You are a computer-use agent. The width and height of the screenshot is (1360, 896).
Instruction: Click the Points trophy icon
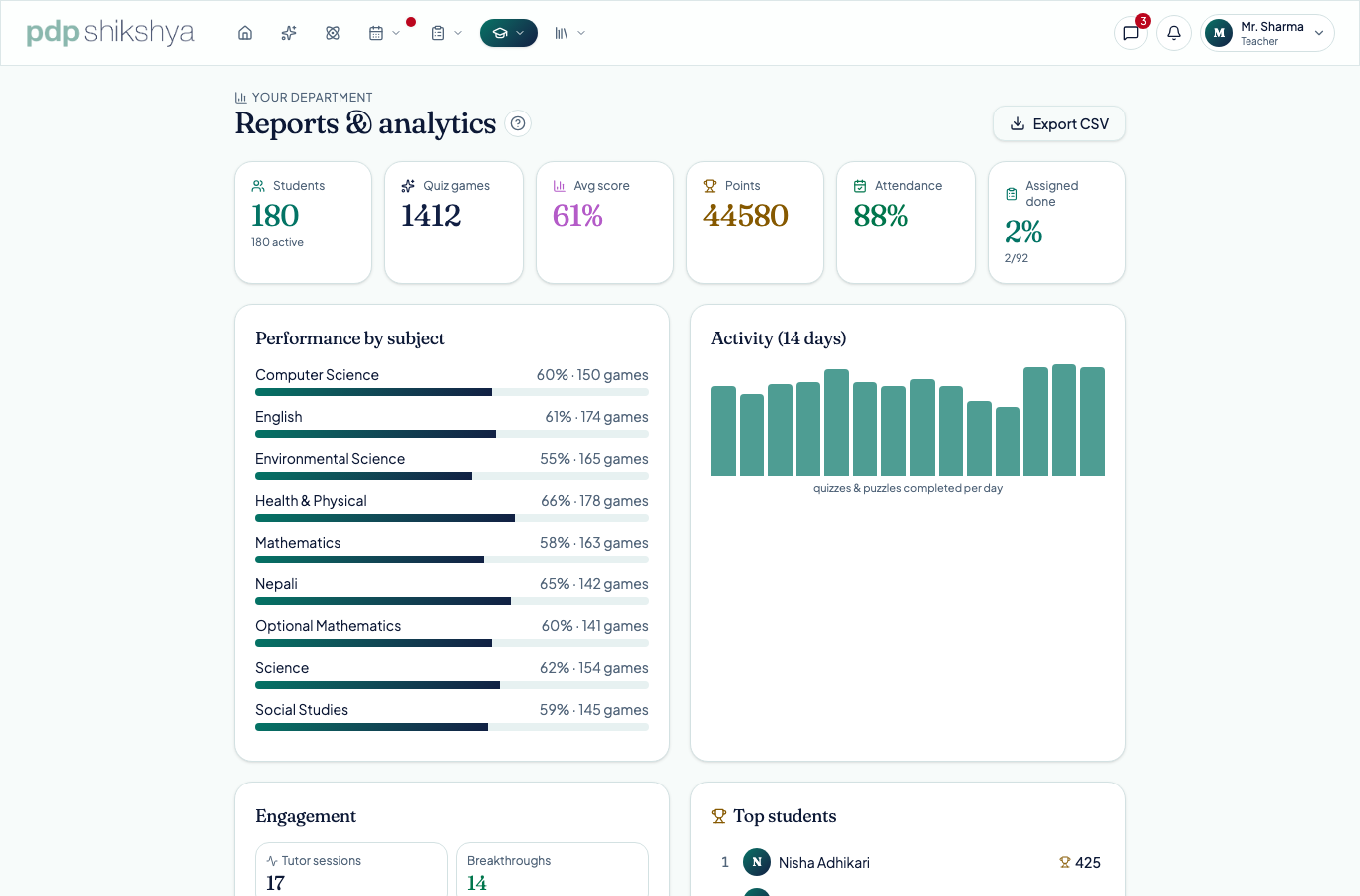click(x=710, y=186)
